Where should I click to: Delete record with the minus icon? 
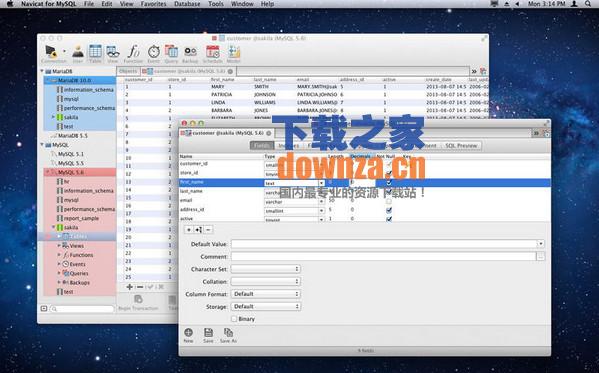click(140, 287)
